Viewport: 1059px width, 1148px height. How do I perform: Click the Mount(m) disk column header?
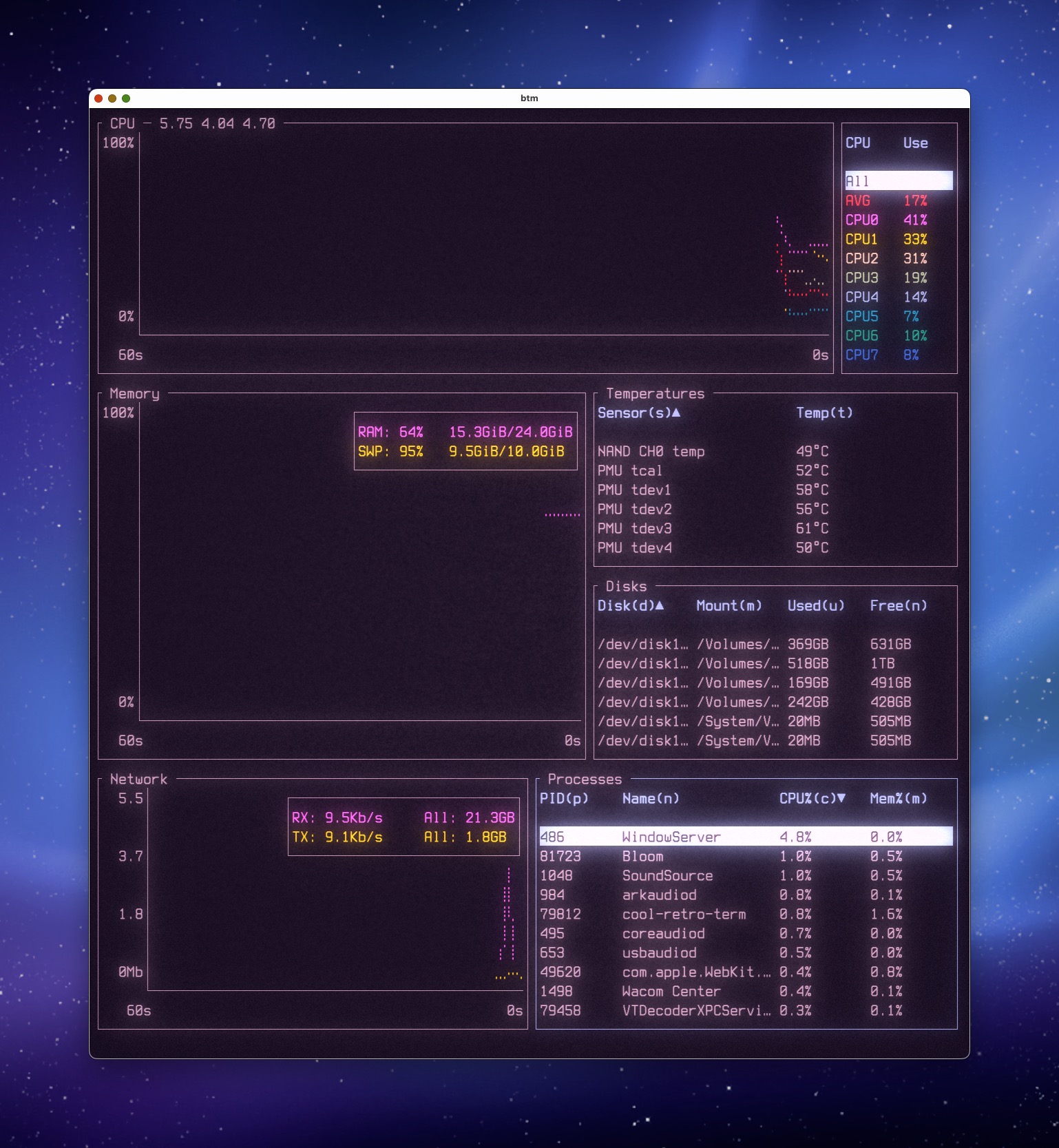click(728, 606)
